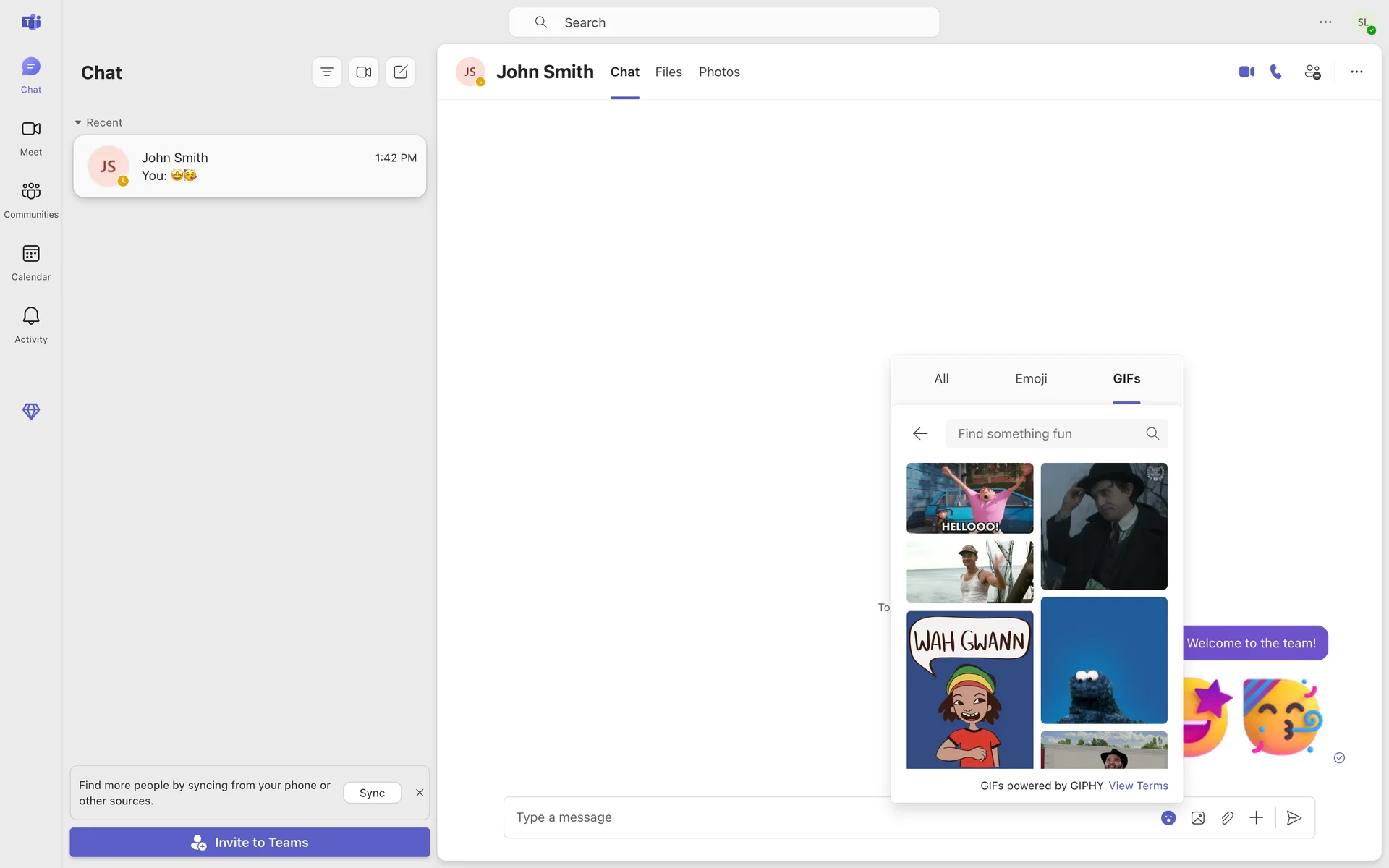
Task: Send the message with arrow icon
Action: pos(1294,818)
